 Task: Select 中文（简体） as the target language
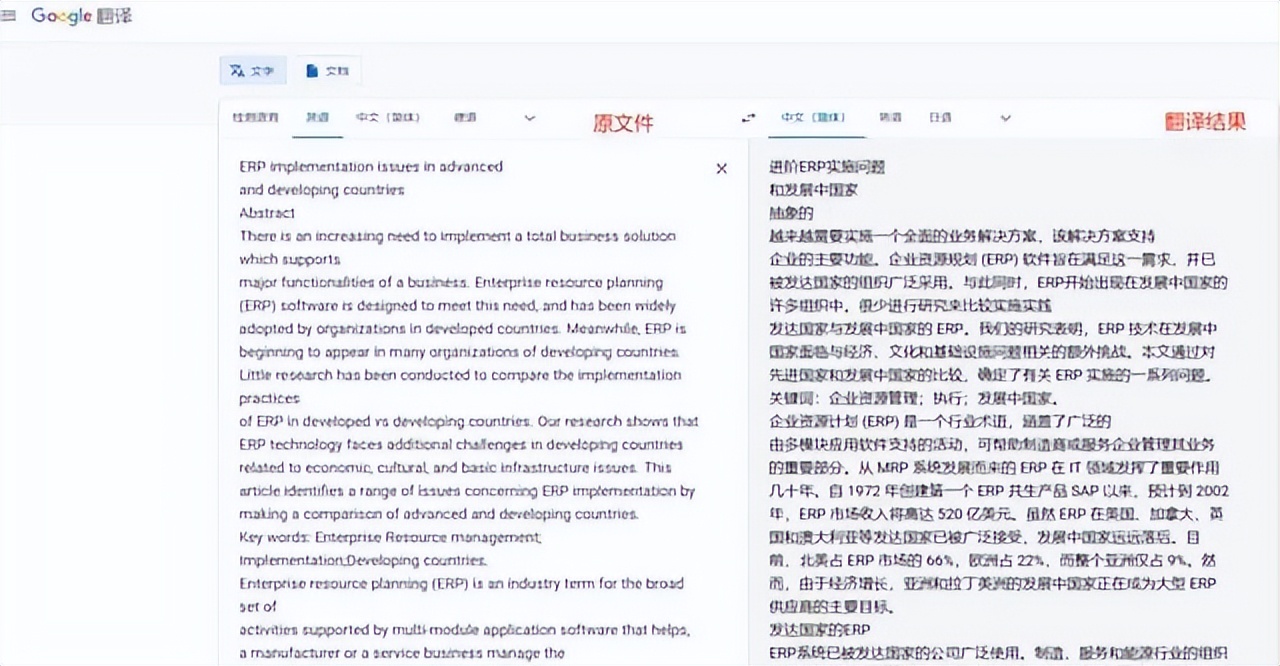tap(813, 117)
